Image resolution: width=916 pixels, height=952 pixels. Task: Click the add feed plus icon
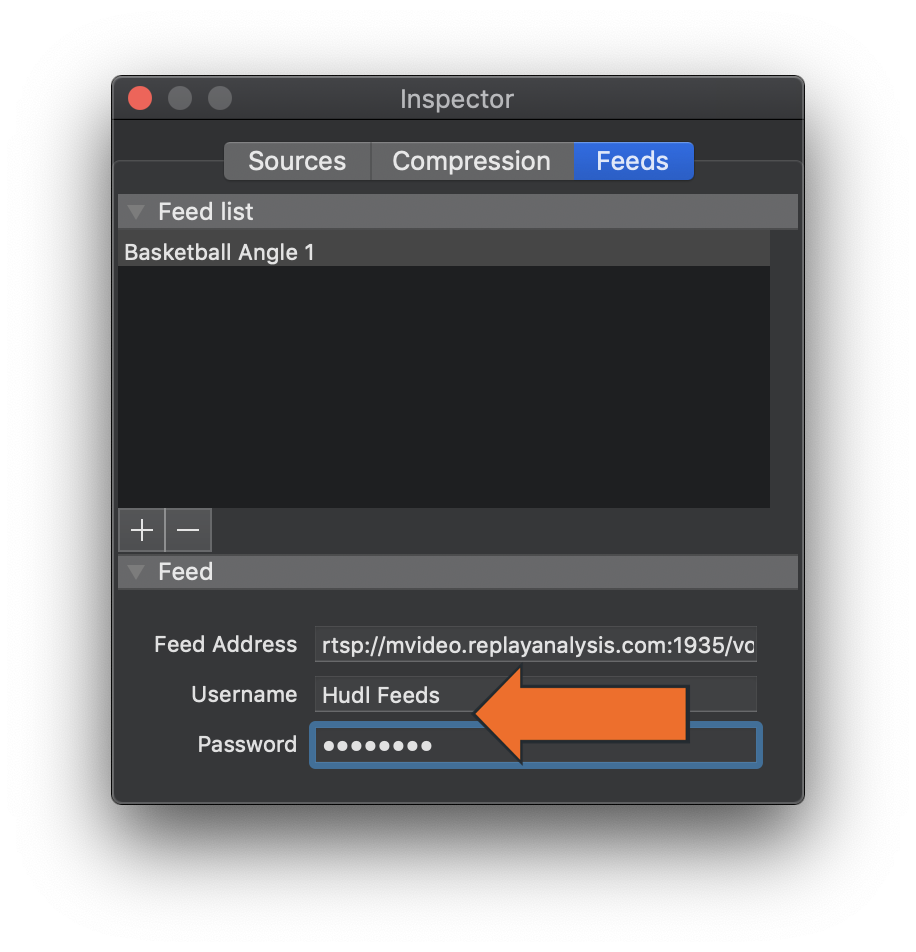coord(141,530)
